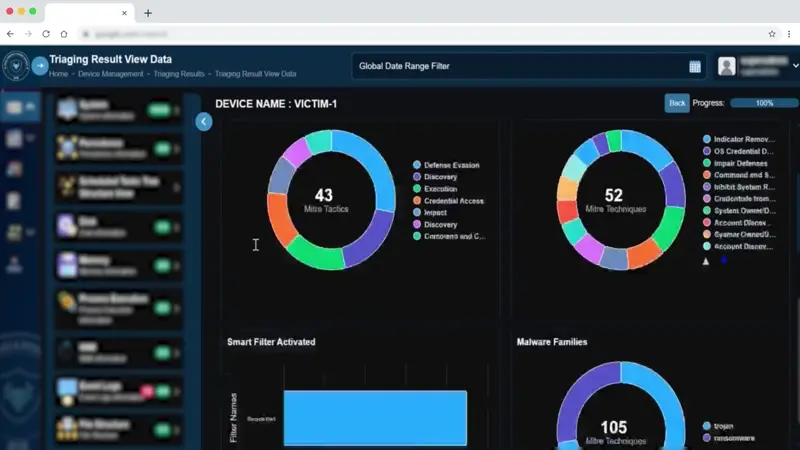Click the browser address bar
This screenshot has width=800, height=450.
pyautogui.click(x=421, y=34)
